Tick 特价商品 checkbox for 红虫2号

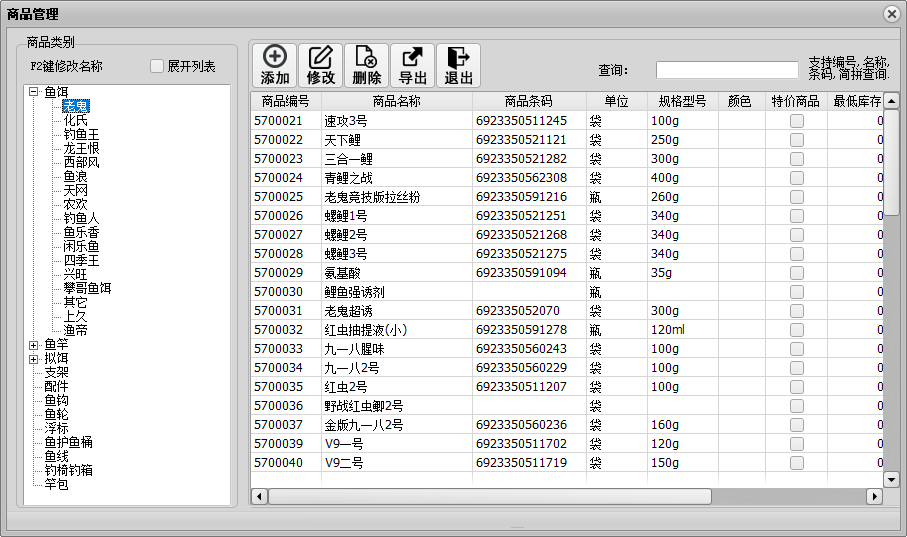(797, 387)
